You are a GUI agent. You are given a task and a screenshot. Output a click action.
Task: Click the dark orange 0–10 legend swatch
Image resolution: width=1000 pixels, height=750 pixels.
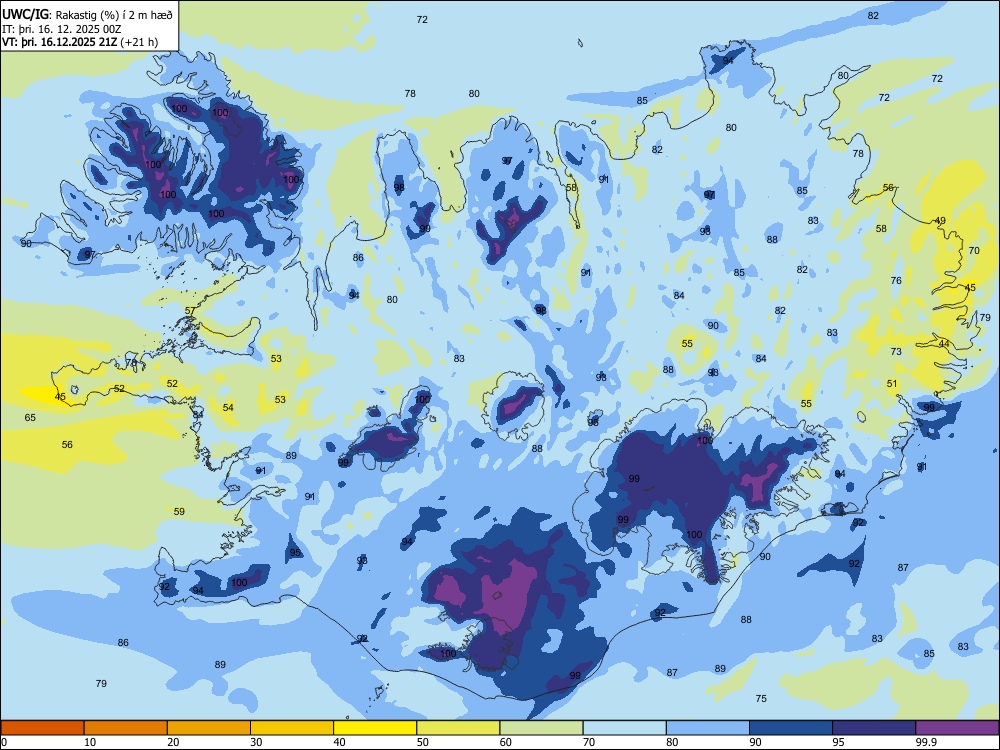click(x=42, y=728)
